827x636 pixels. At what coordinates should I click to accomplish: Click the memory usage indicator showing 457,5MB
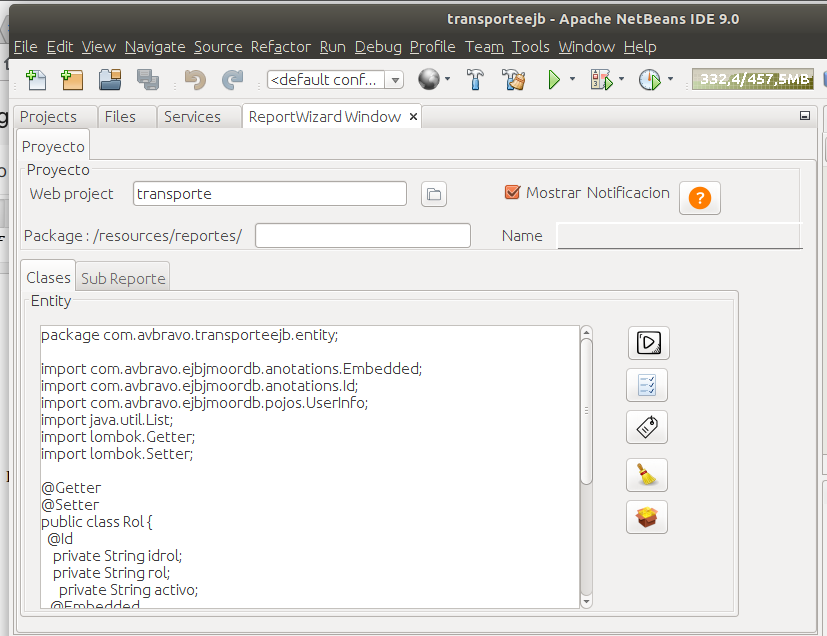pos(752,77)
